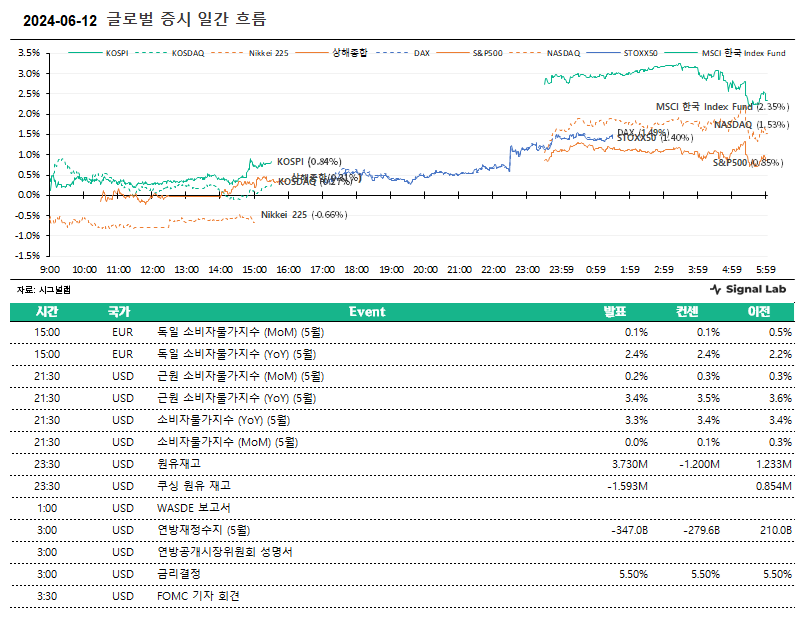Select the STOXX50 legend entry
The width and height of the screenshot is (805, 621).
(622, 53)
